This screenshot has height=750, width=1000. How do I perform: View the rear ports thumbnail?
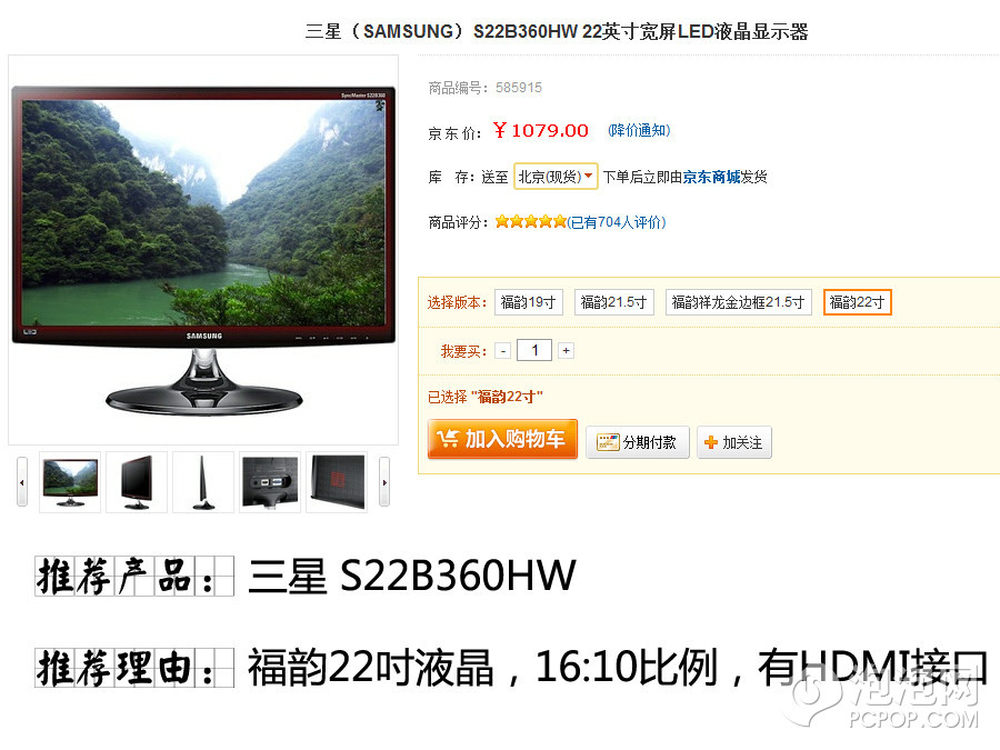[270, 482]
